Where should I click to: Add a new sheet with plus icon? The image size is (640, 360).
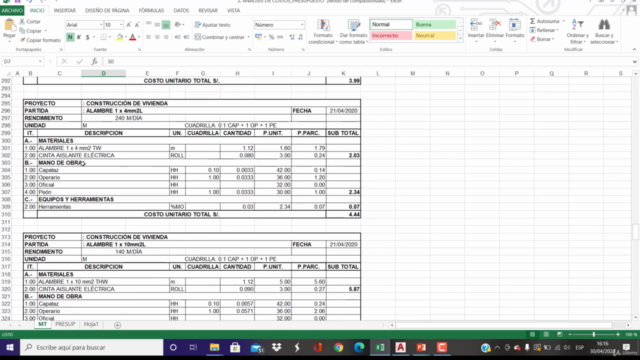tap(118, 325)
